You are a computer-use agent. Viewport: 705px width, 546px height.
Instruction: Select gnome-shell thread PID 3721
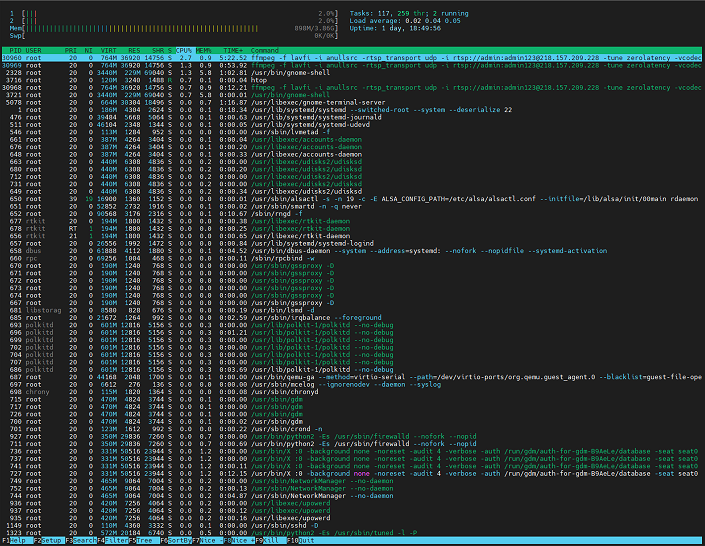pos(352,95)
